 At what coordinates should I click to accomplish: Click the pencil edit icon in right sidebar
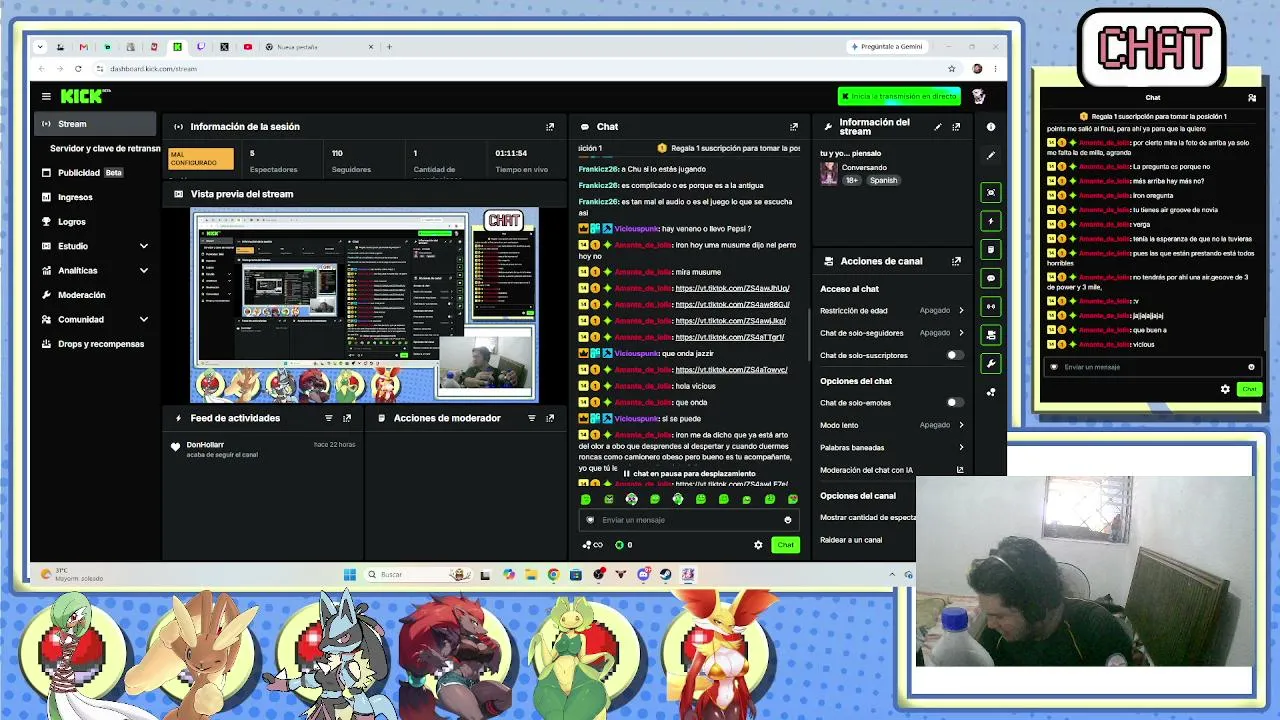coord(991,155)
